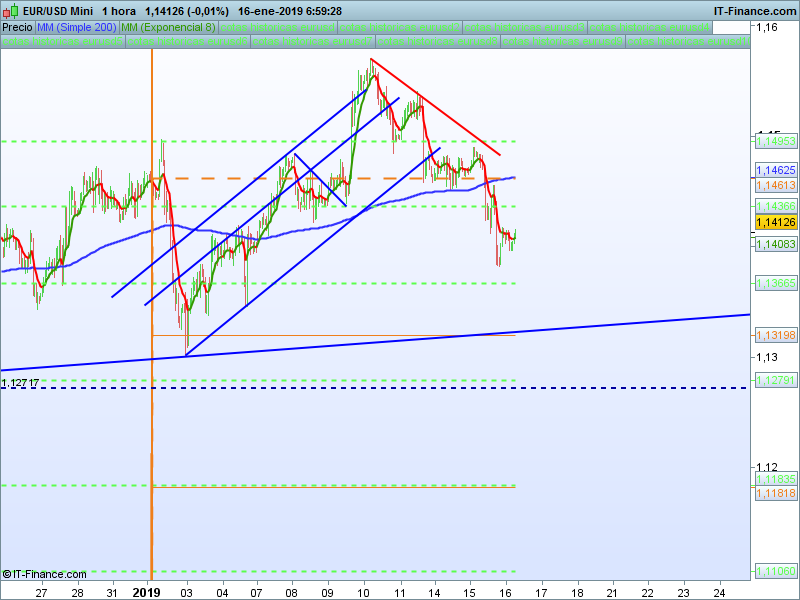This screenshot has height=600, width=800.
Task: Click the IT-Finance.com text in the title bar
Action: pyautogui.click(x=755, y=11)
